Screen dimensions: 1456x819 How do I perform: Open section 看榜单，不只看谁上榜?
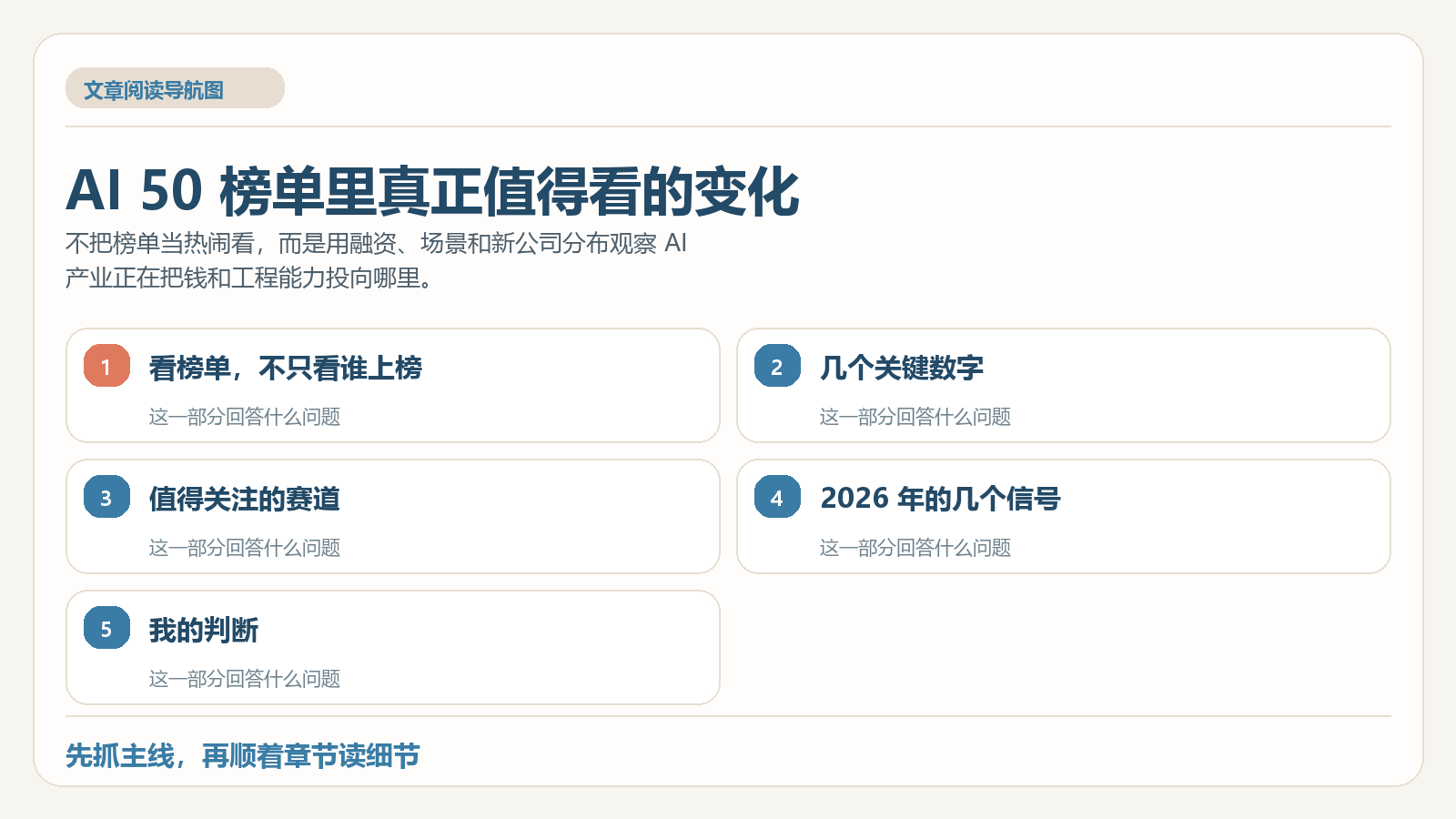point(393,386)
